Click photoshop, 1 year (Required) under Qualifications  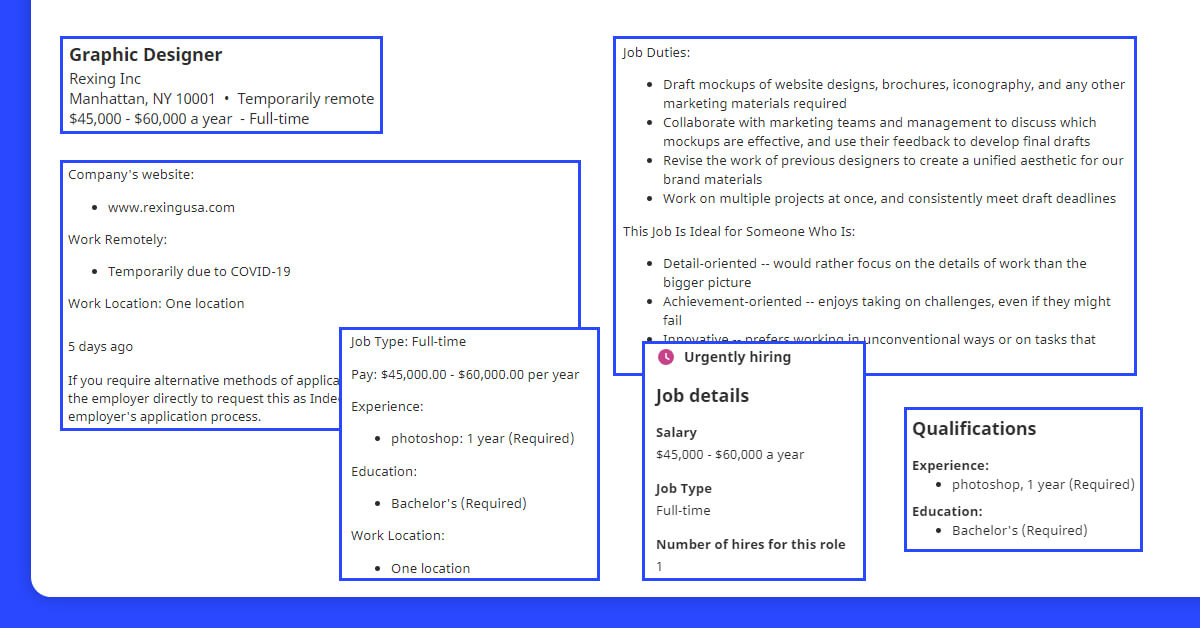(x=1043, y=485)
